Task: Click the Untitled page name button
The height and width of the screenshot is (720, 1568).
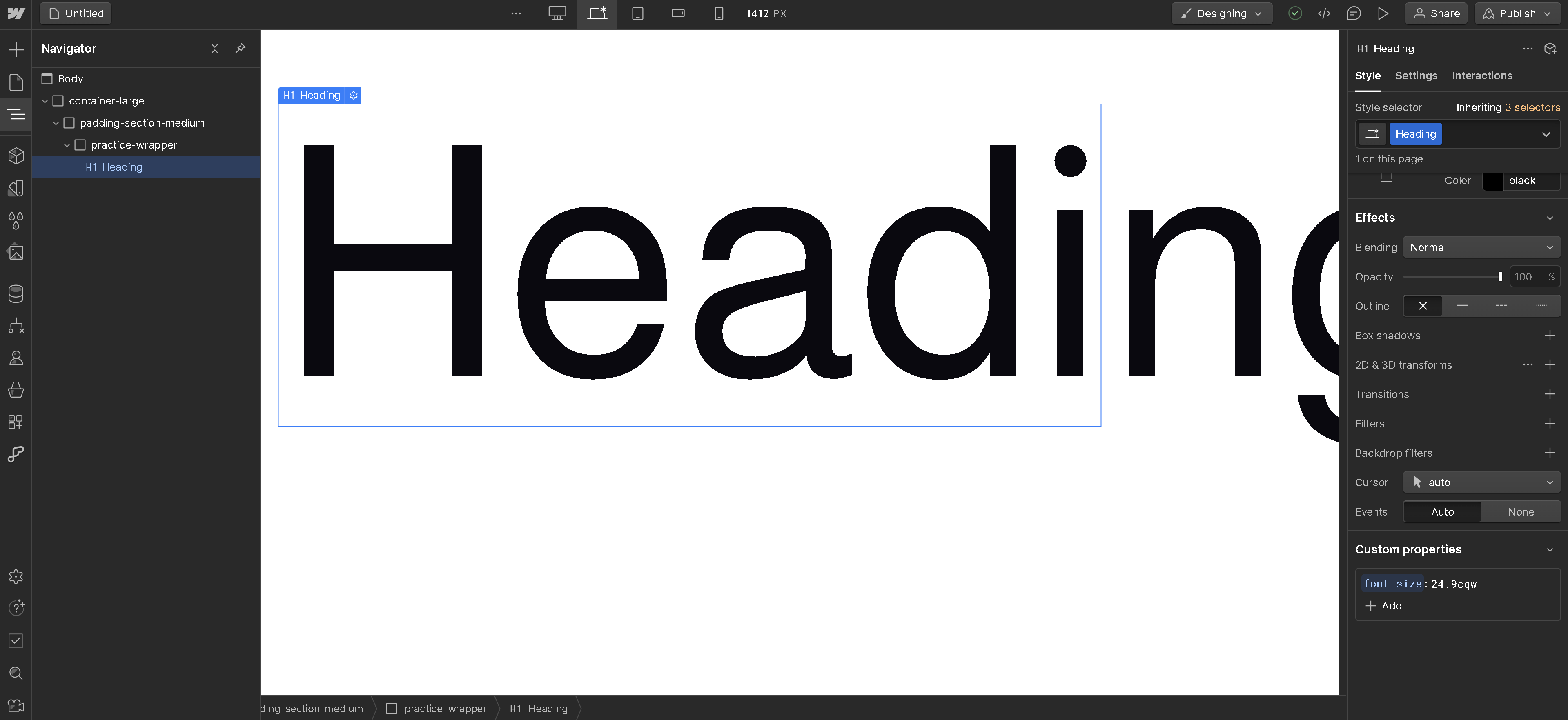Action: (76, 13)
